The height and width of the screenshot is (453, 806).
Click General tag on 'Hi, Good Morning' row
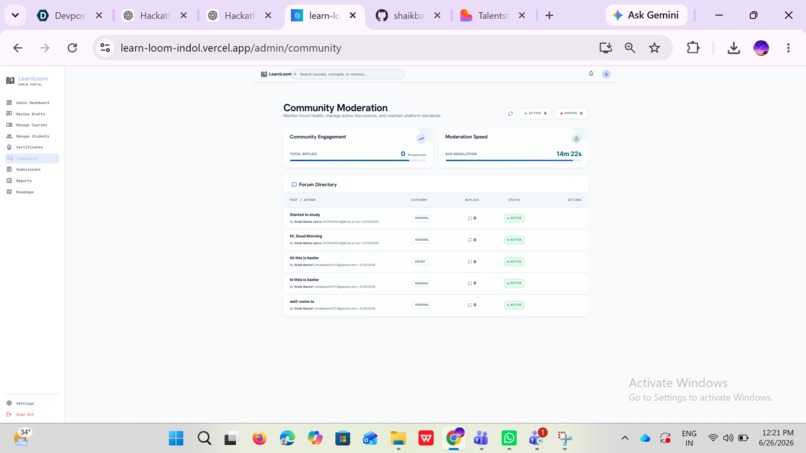[x=422, y=240]
